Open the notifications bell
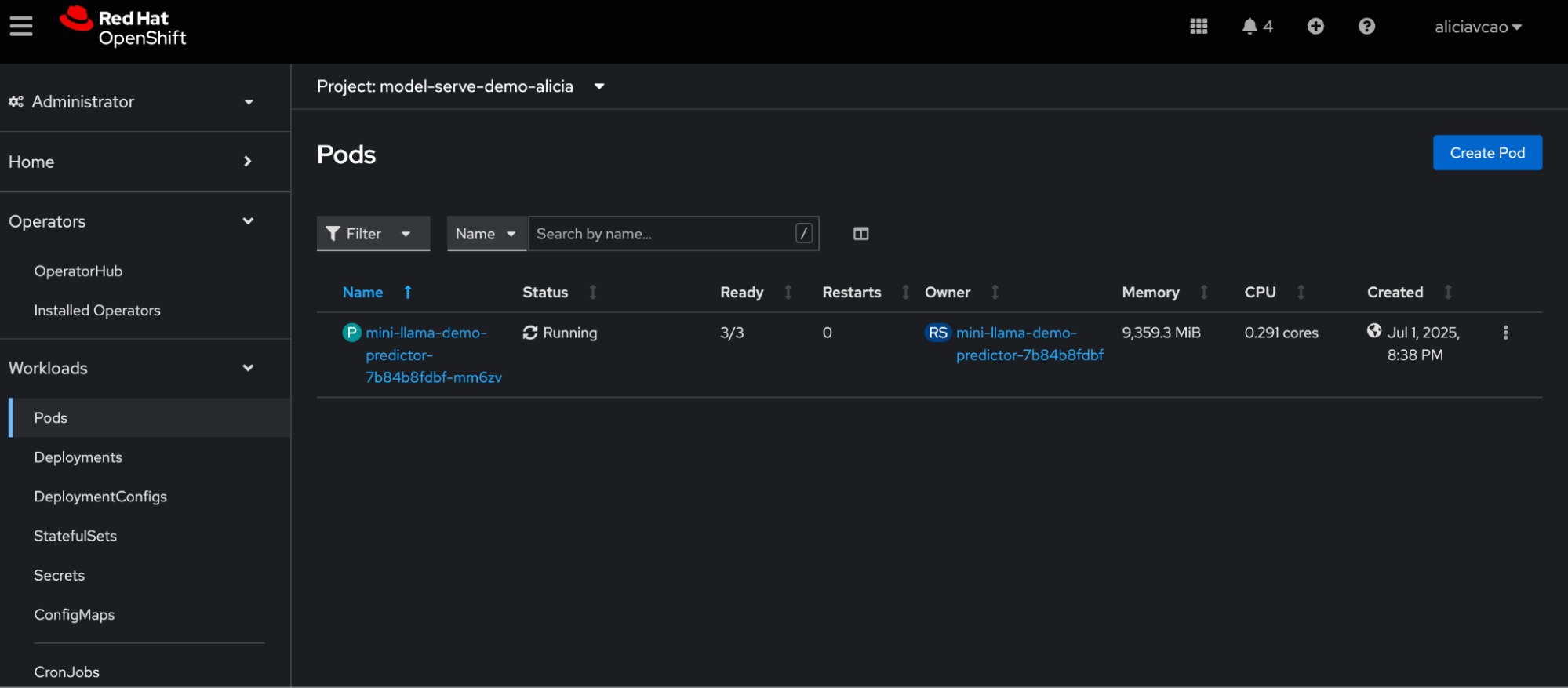This screenshot has width=1568, height=688. point(1250,27)
